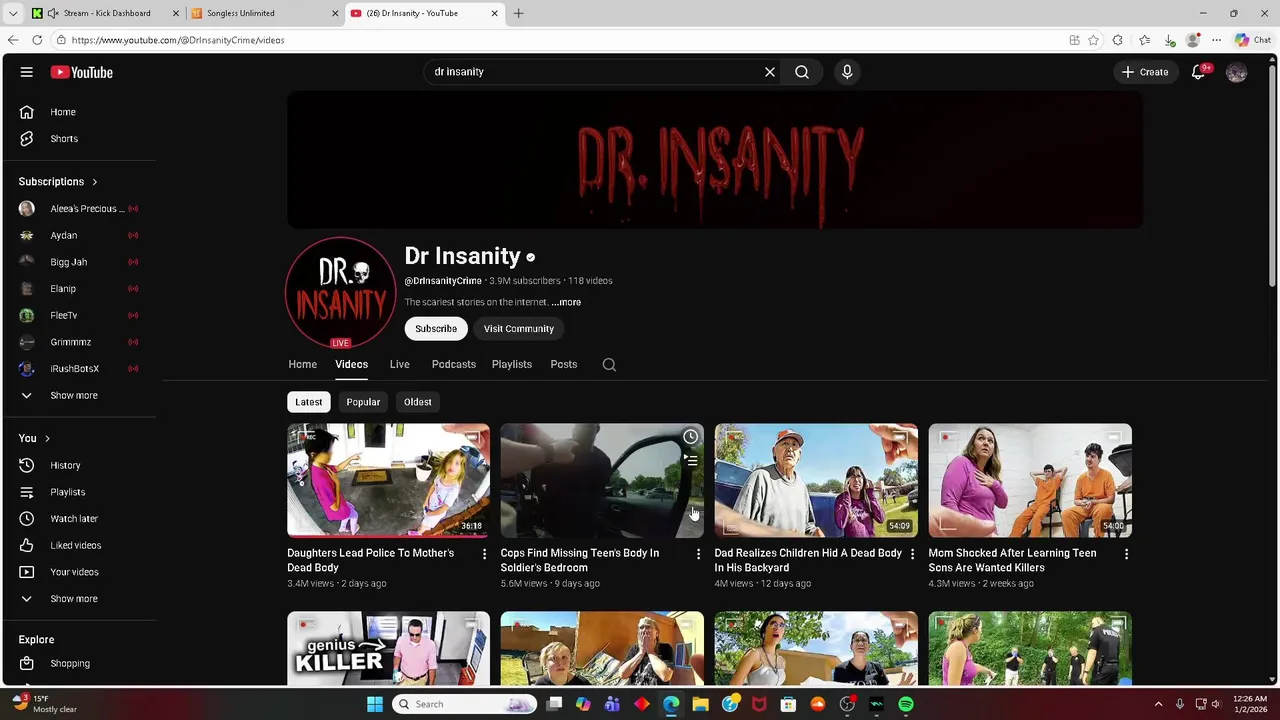Search within the channel using magnifier
Image resolution: width=1280 pixels, height=720 pixels.
609,365
